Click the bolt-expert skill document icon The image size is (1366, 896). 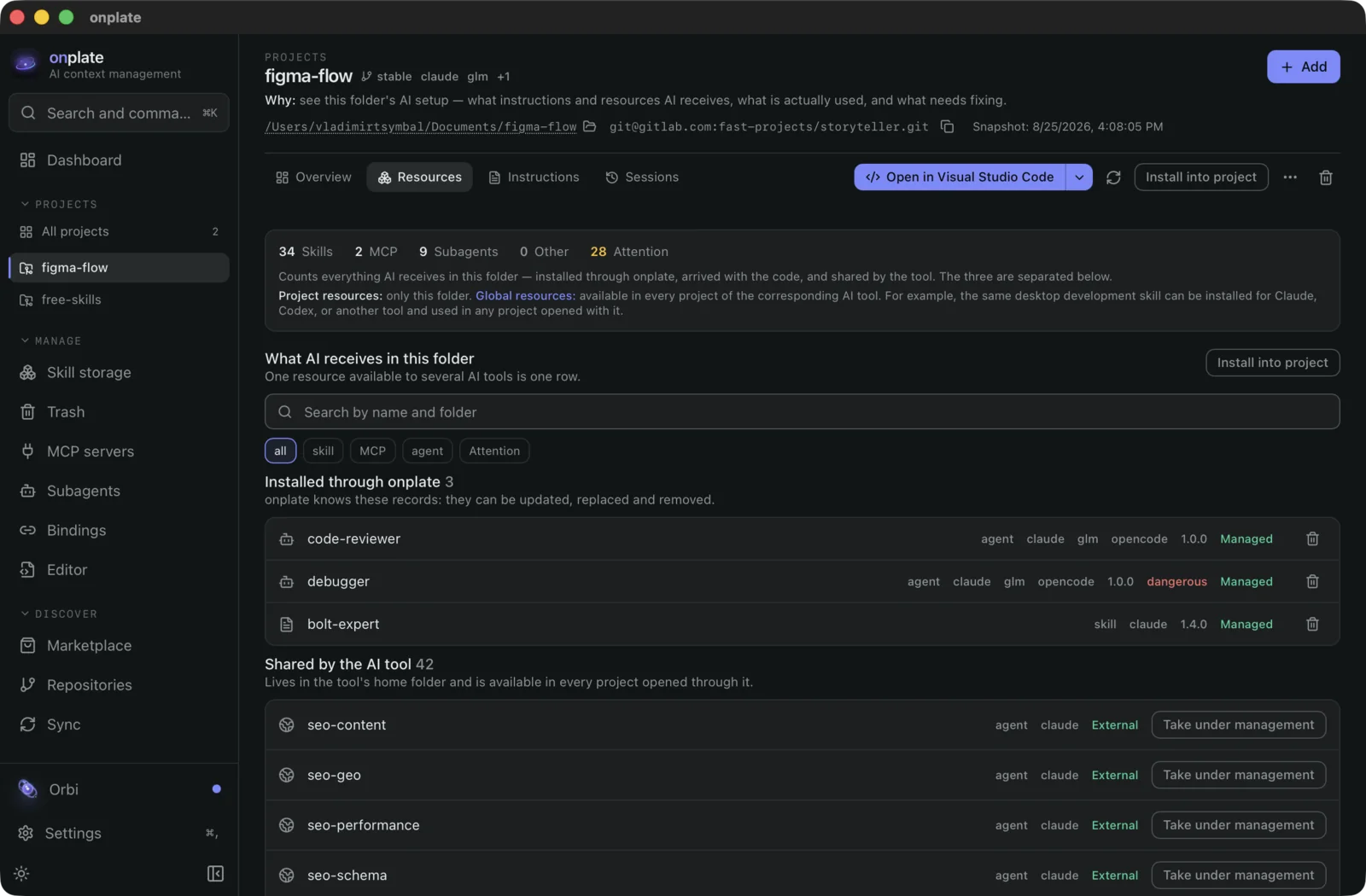coord(287,625)
